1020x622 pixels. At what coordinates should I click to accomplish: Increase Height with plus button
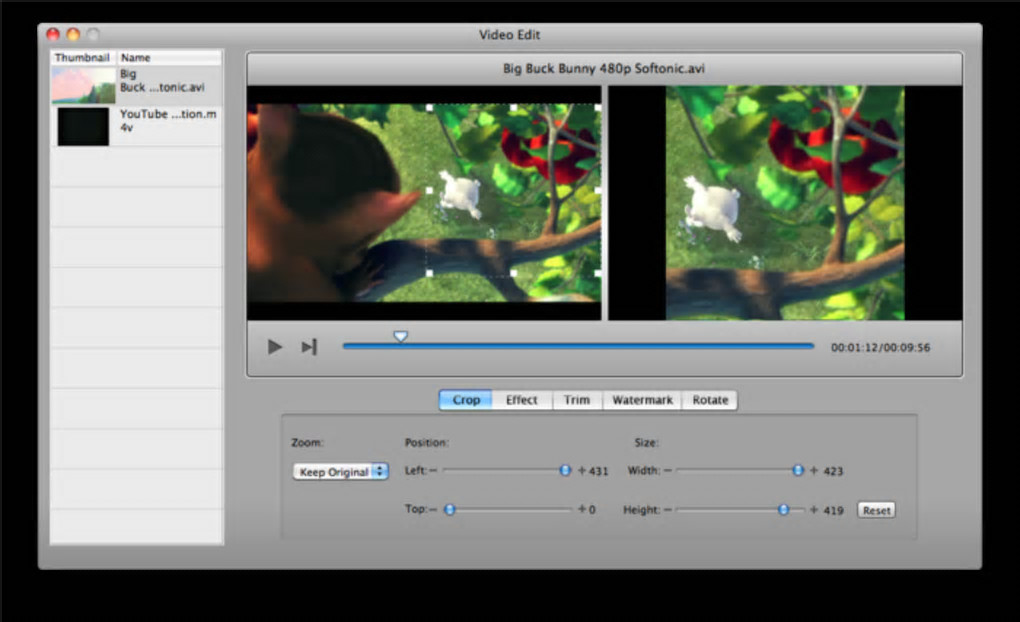814,509
